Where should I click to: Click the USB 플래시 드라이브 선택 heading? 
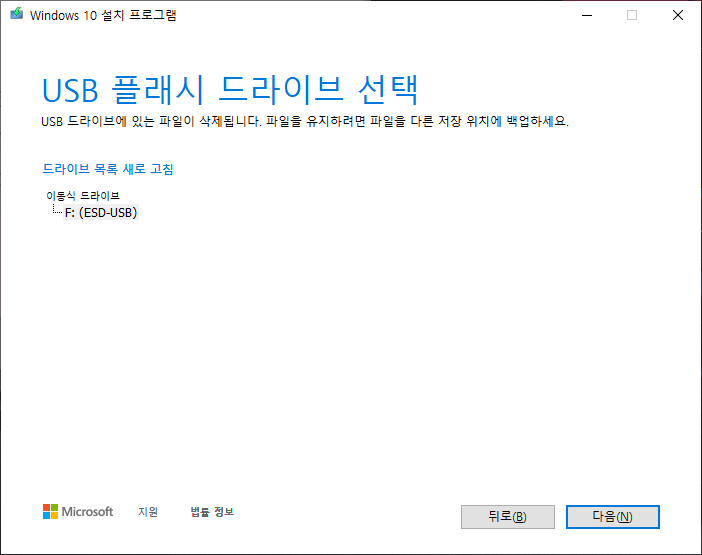230,90
